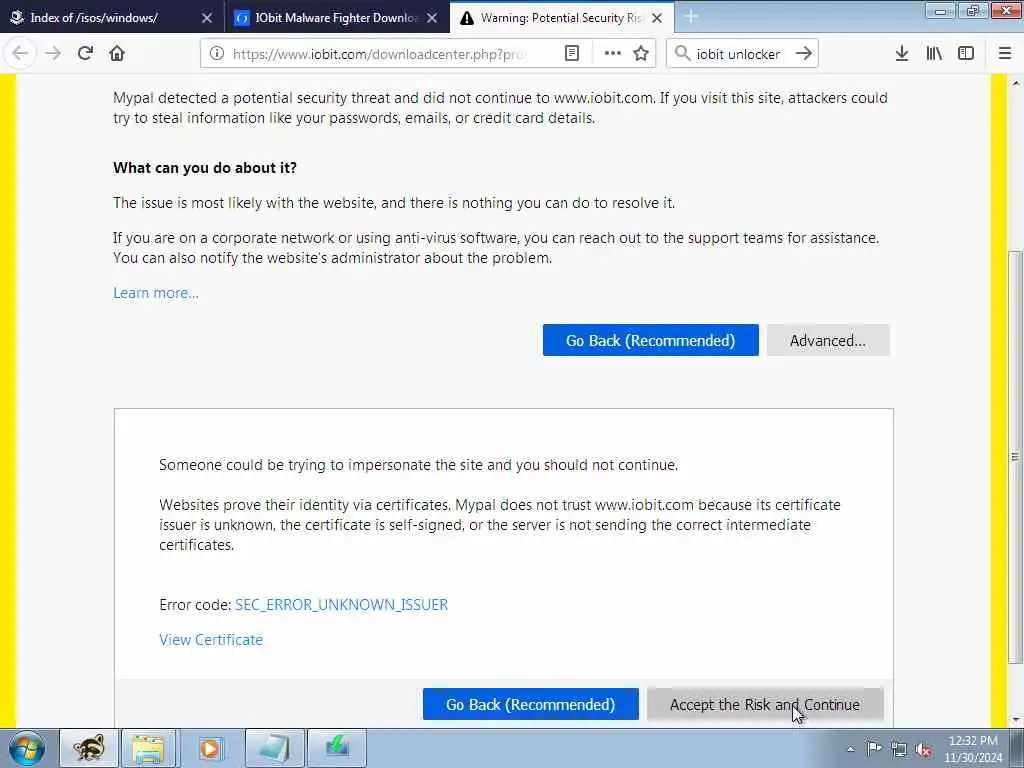Close the IObit Malware Fighter tab
Viewport: 1024px width, 768px height.
pyautogui.click(x=432, y=18)
